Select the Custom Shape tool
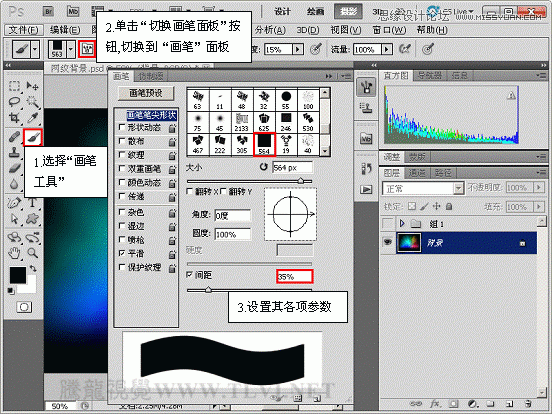552x414 pixels. [x=32, y=219]
